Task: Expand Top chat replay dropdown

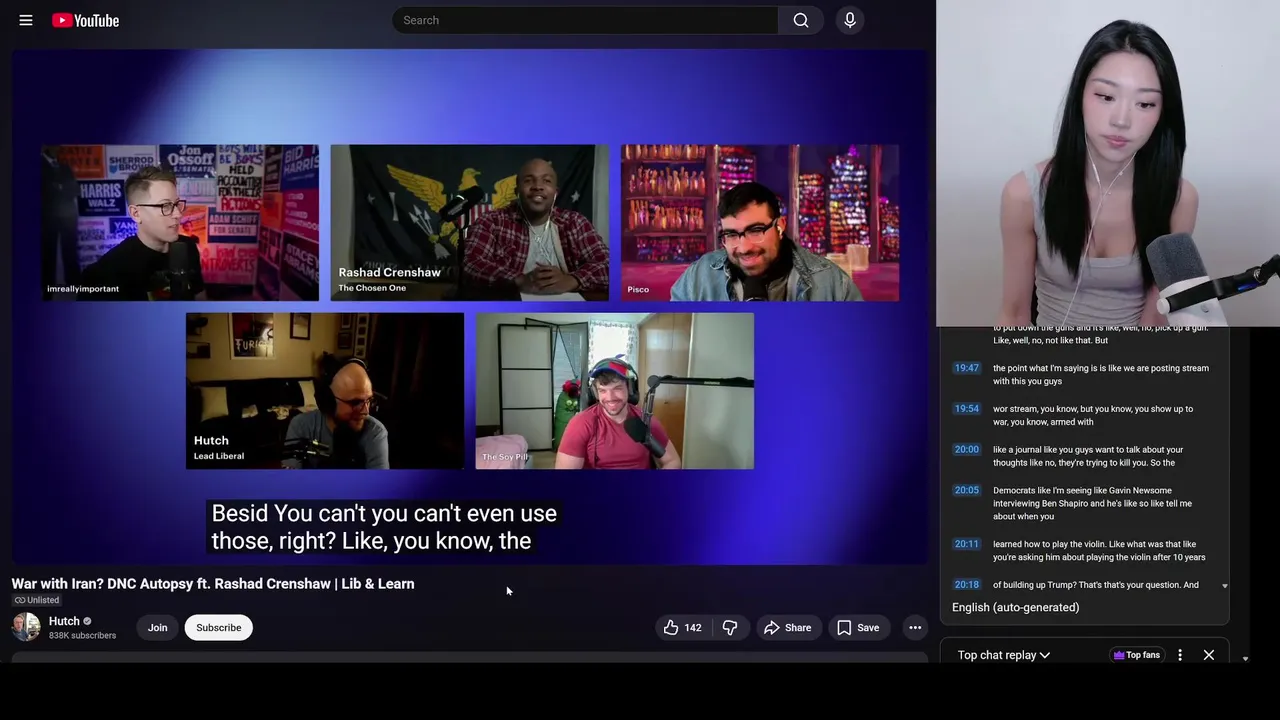Action: [1004, 655]
